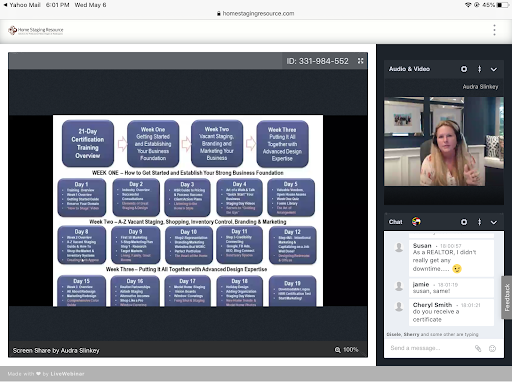Screen dimensions: 512x384
Task: Open the emoji picker in chat
Action: [492, 348]
